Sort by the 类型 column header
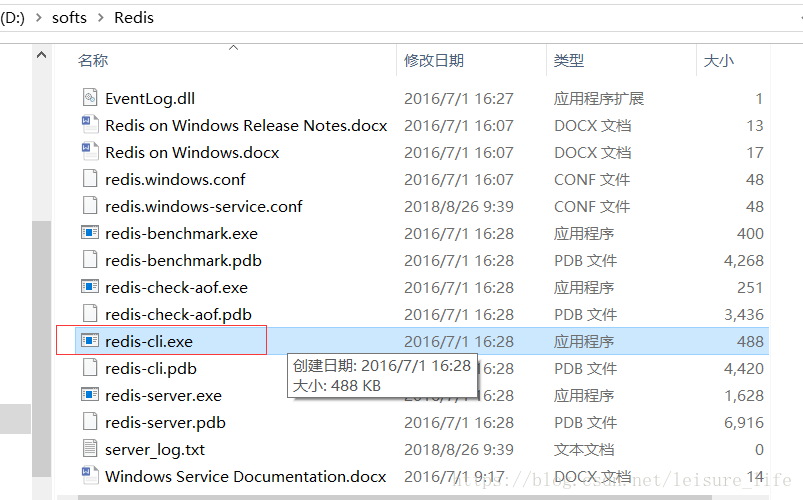Image resolution: width=803 pixels, height=500 pixels. (568, 61)
